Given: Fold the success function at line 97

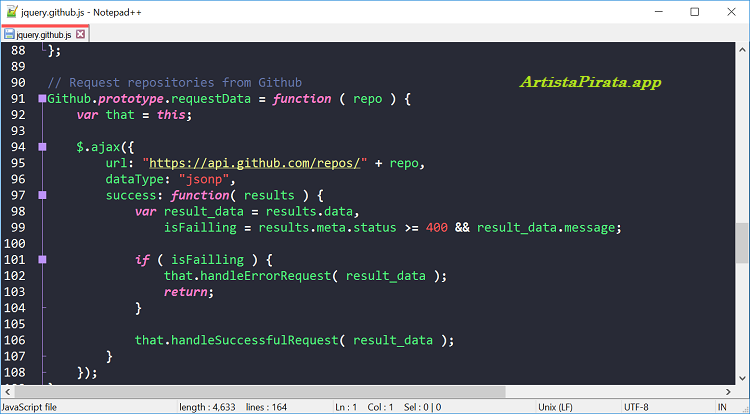Looking at the screenshot, I should coord(42,196).
